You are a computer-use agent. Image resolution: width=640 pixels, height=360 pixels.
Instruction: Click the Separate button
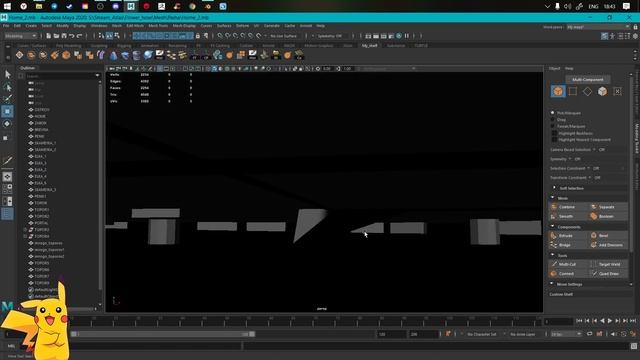608,207
